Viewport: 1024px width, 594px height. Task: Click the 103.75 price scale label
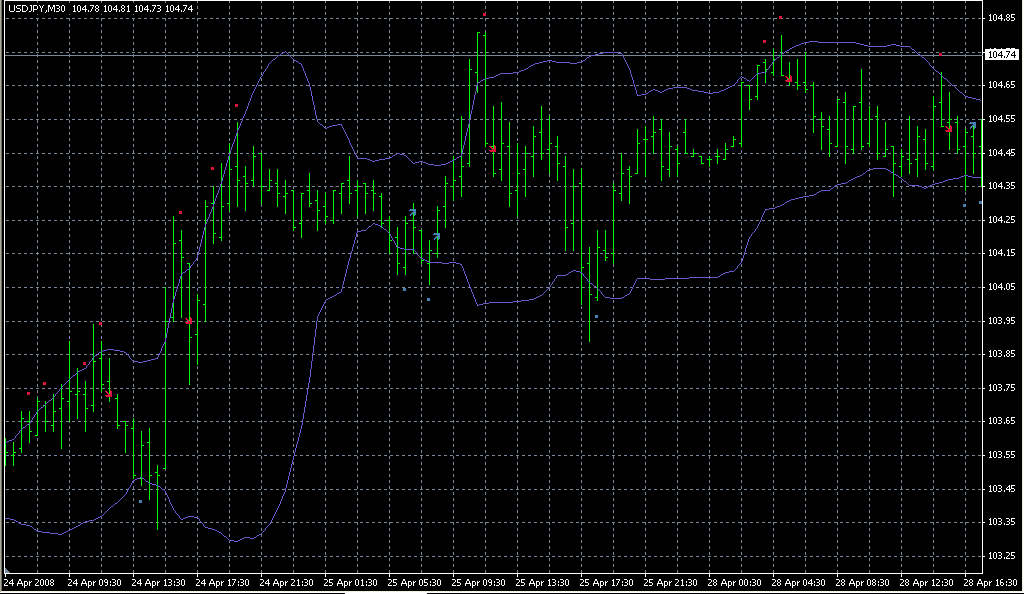pos(1001,388)
